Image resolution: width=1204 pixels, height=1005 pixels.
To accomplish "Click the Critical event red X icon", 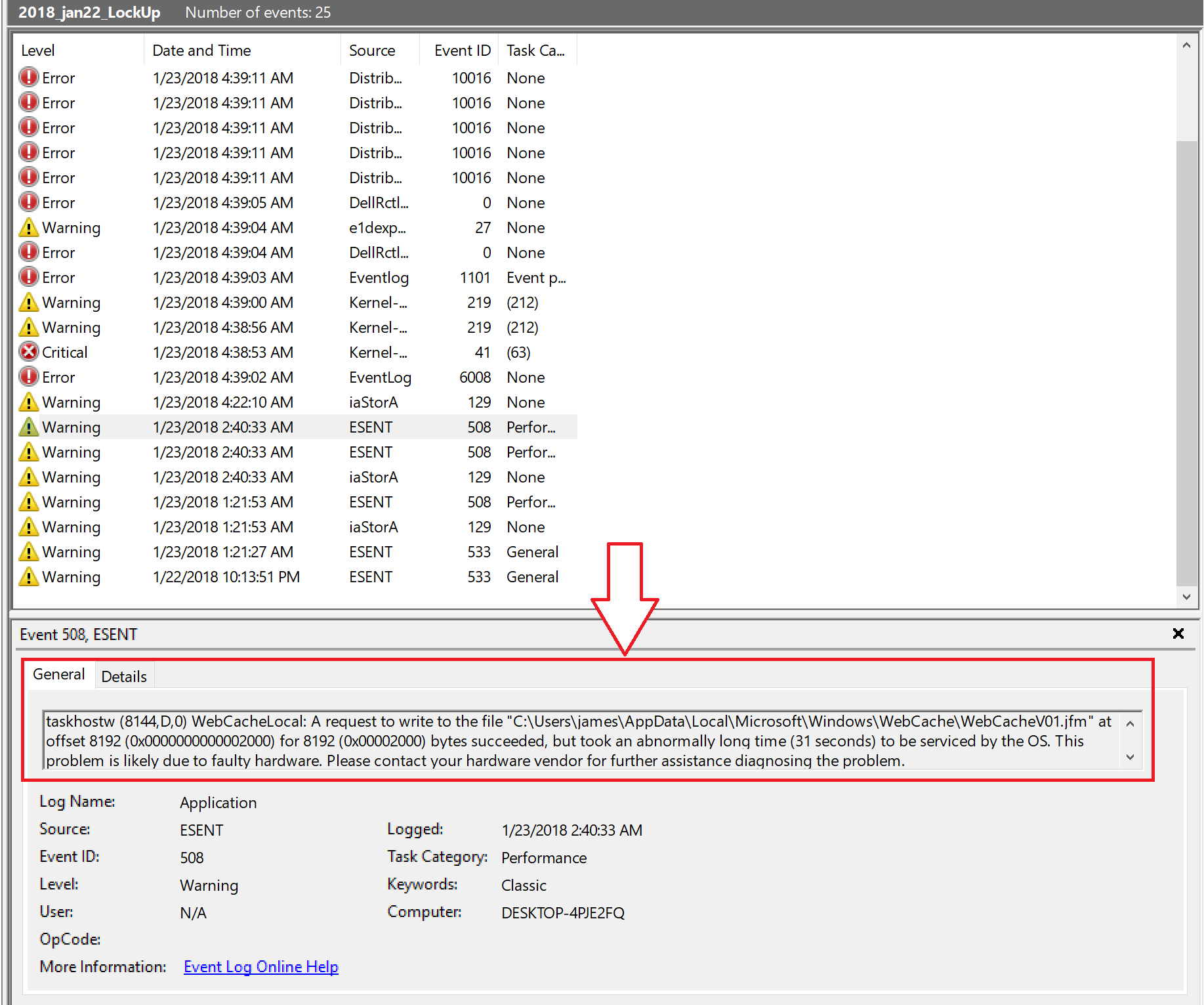I will [x=29, y=353].
